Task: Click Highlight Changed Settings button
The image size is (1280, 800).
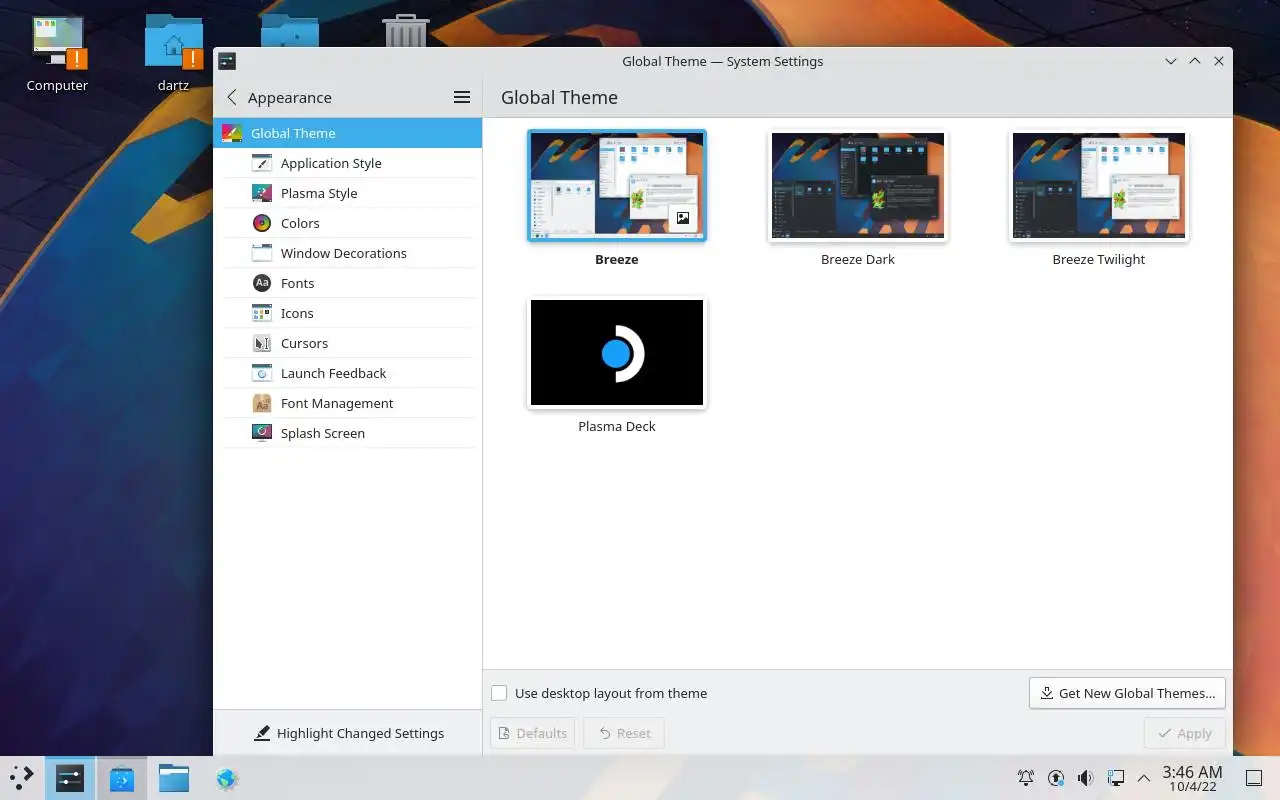Action: point(348,733)
